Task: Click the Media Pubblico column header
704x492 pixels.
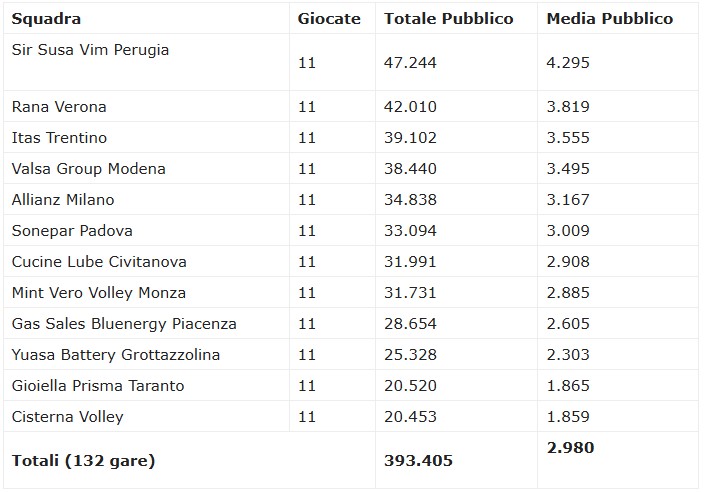Action: click(610, 19)
